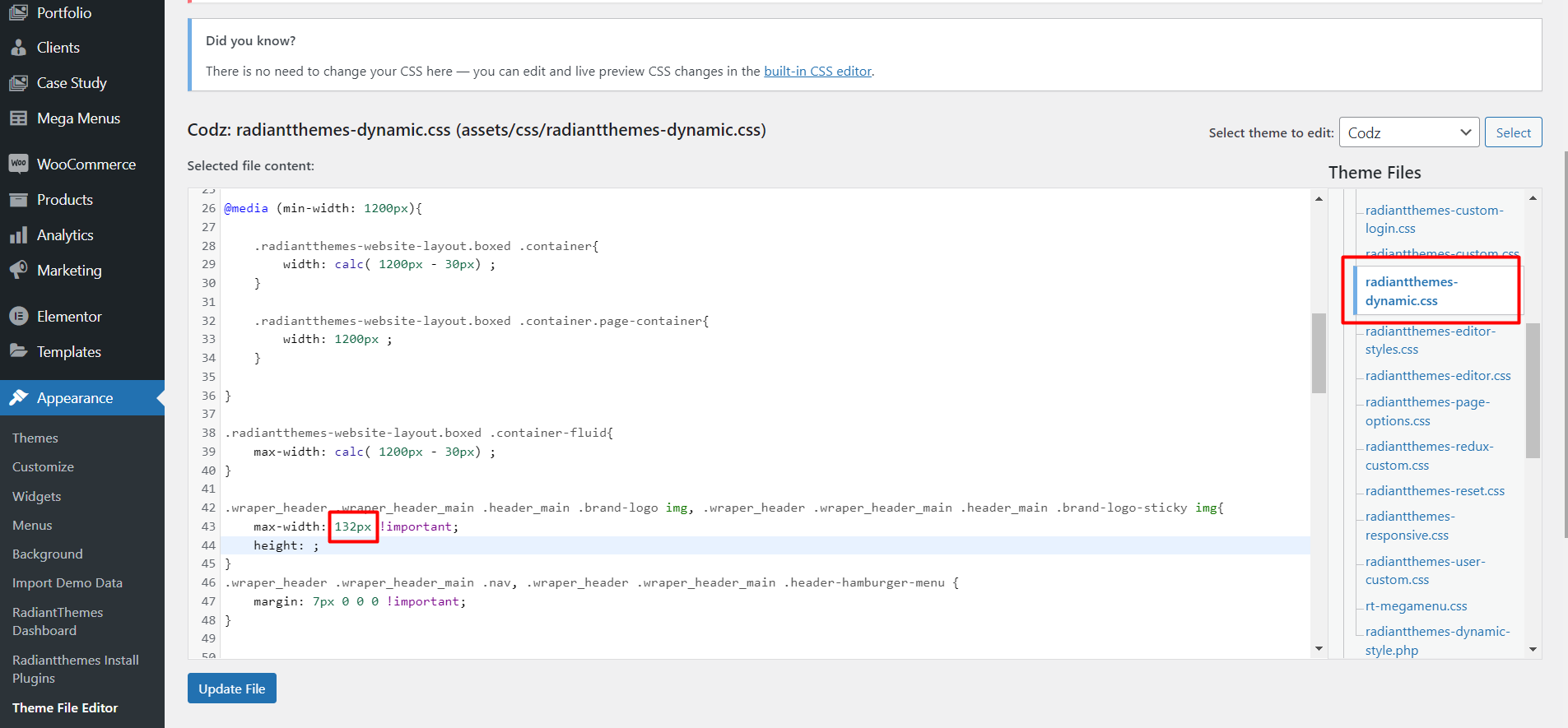Screen dimensions: 1568x728
Task: Click the Templates folder icon
Action: coord(18,351)
